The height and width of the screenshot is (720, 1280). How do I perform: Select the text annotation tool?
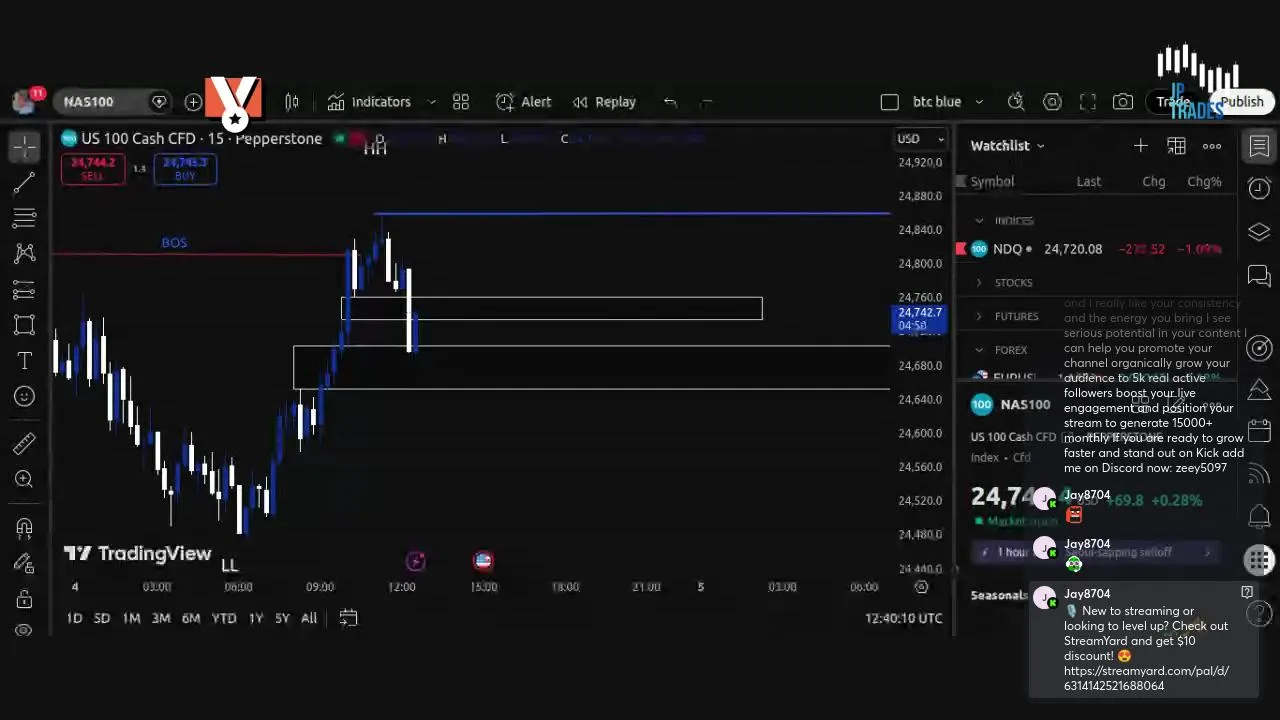pos(25,361)
